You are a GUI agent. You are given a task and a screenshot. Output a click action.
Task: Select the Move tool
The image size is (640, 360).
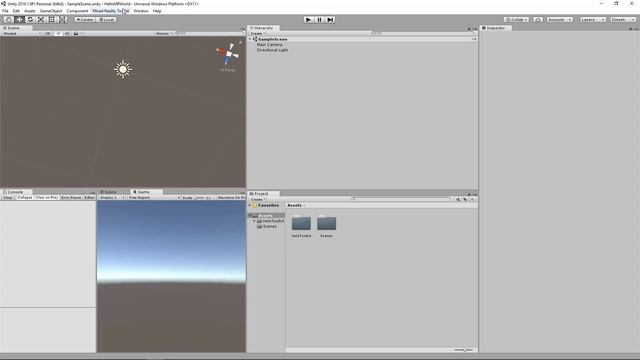coord(19,20)
